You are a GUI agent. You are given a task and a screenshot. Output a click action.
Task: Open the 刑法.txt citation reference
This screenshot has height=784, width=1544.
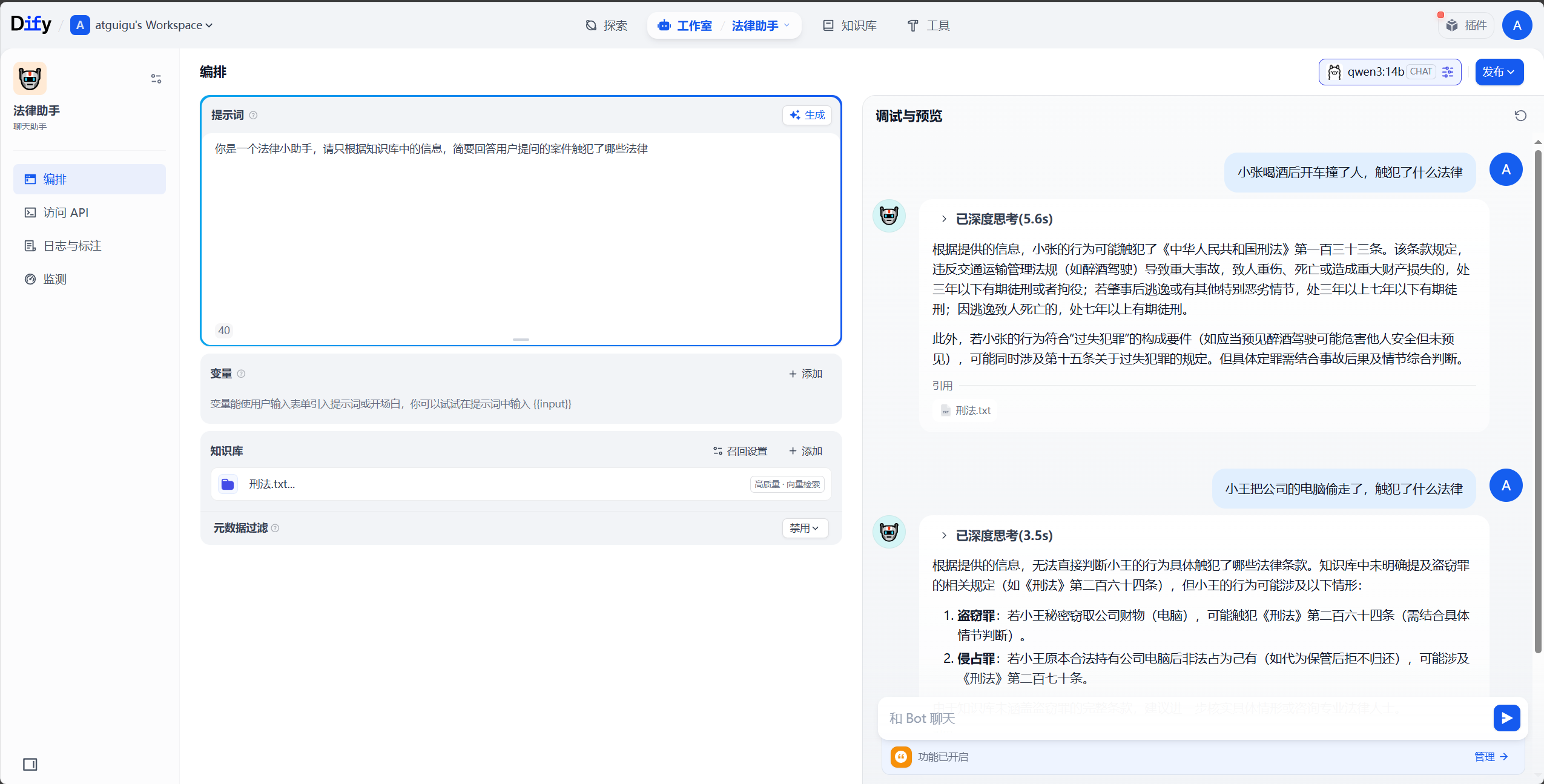pos(966,410)
